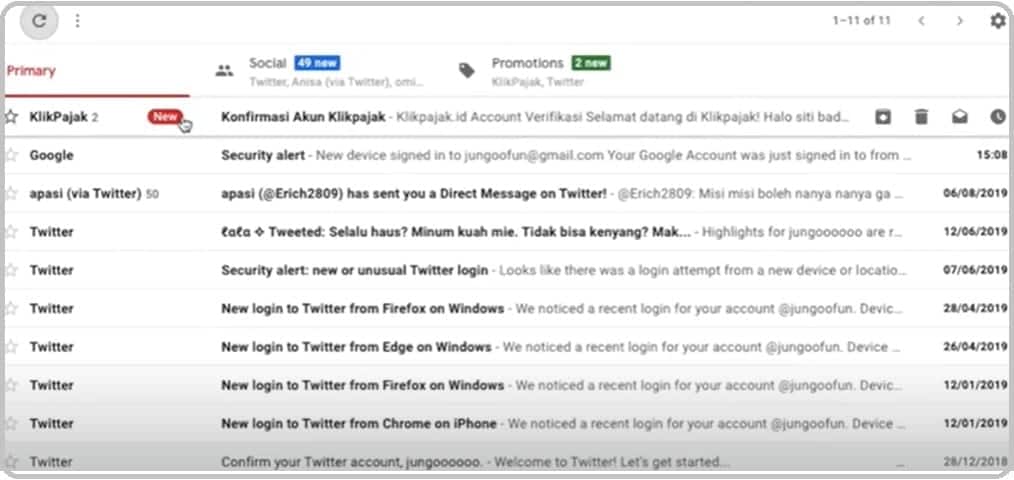This screenshot has width=1014, height=480.
Task: Switch to the Primary tab
Action: point(96,71)
